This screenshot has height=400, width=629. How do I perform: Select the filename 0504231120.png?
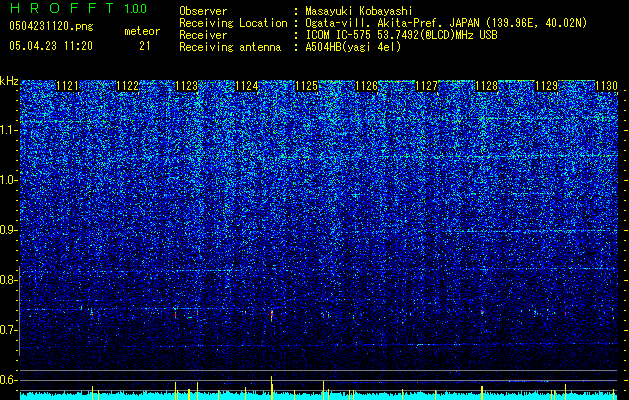pyautogui.click(x=51, y=26)
